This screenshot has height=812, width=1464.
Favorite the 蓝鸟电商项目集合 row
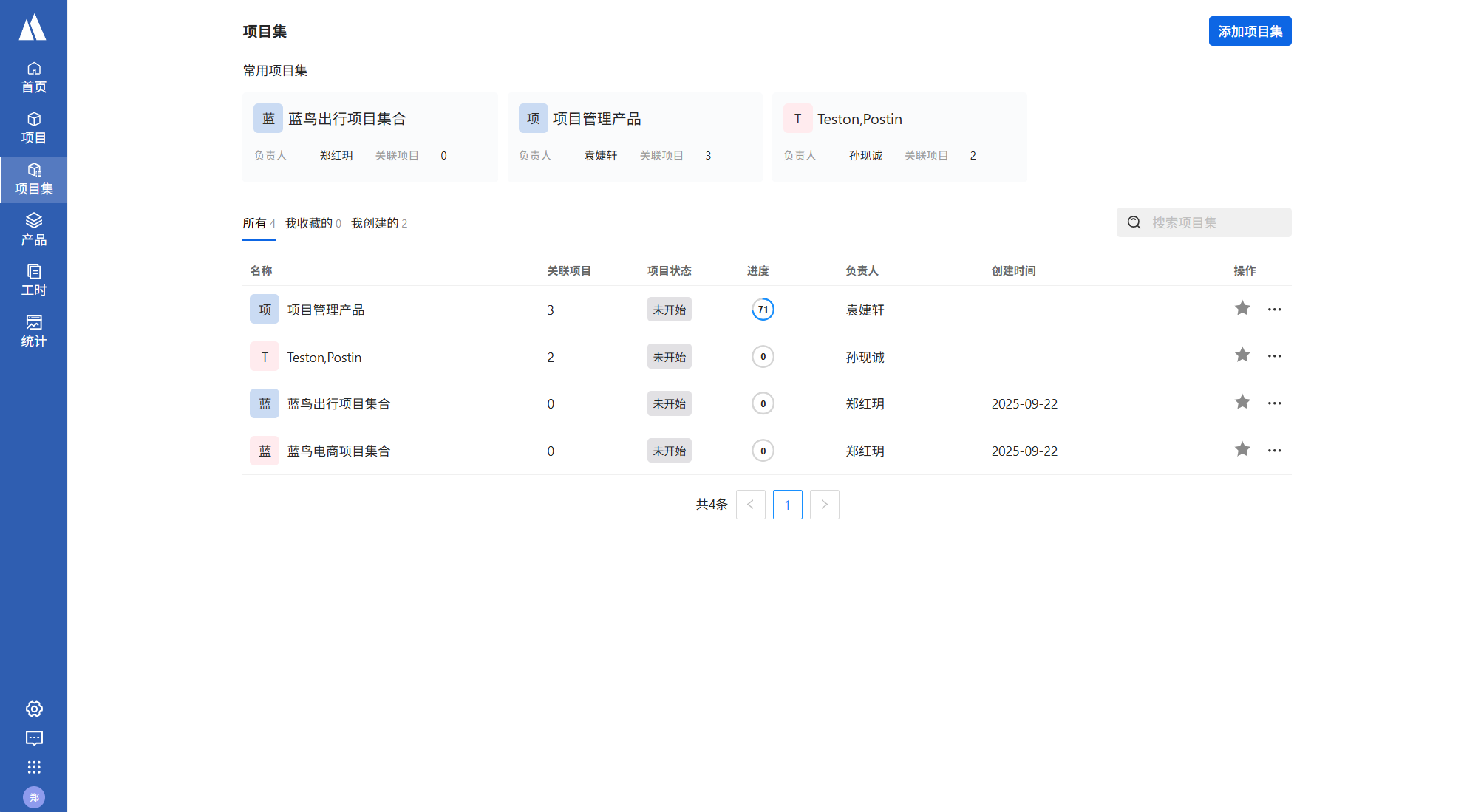(x=1242, y=450)
